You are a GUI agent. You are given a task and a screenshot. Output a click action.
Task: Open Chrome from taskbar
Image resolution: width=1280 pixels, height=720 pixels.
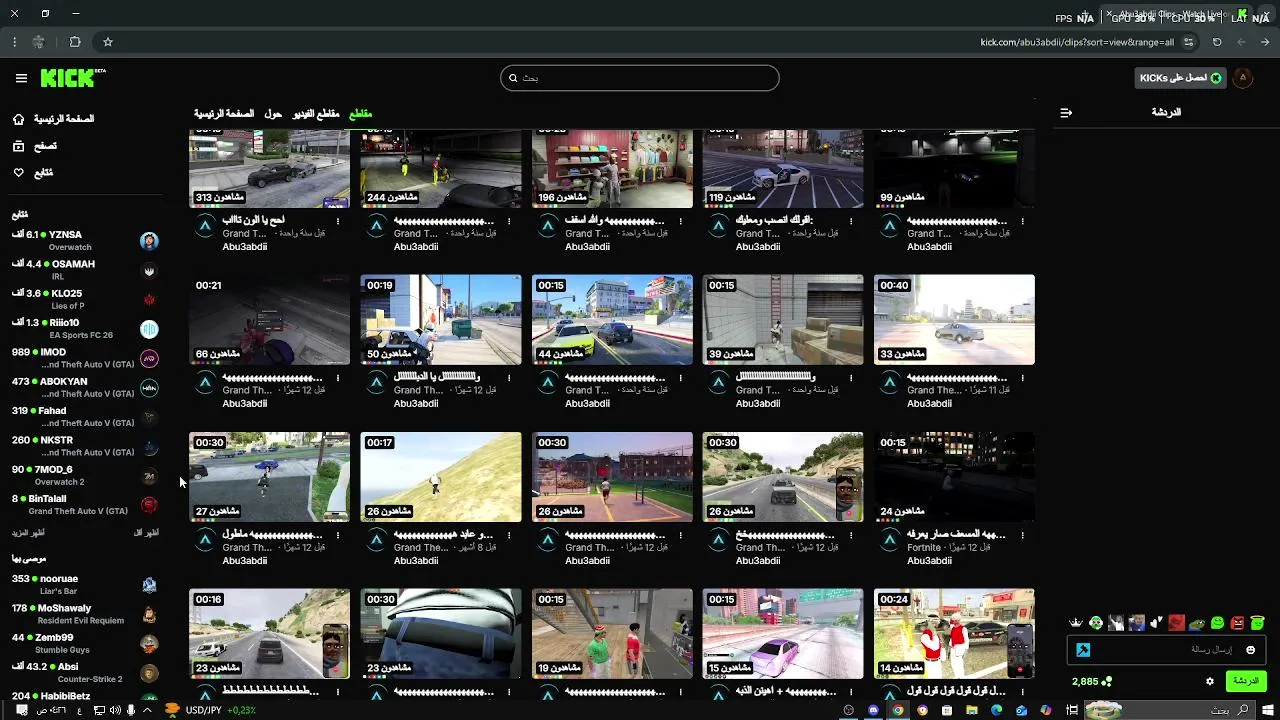[898, 710]
